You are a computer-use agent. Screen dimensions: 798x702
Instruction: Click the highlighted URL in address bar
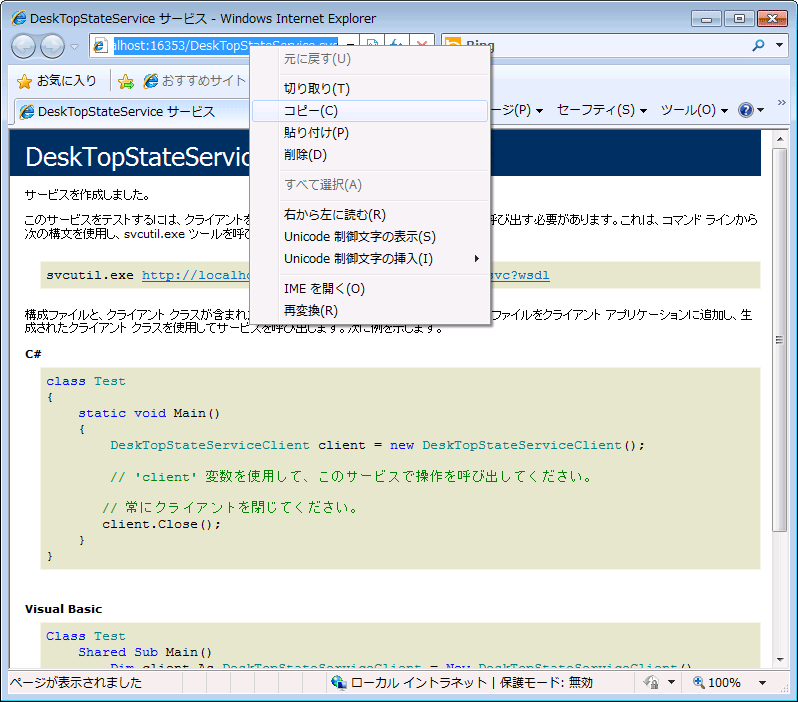225,46
